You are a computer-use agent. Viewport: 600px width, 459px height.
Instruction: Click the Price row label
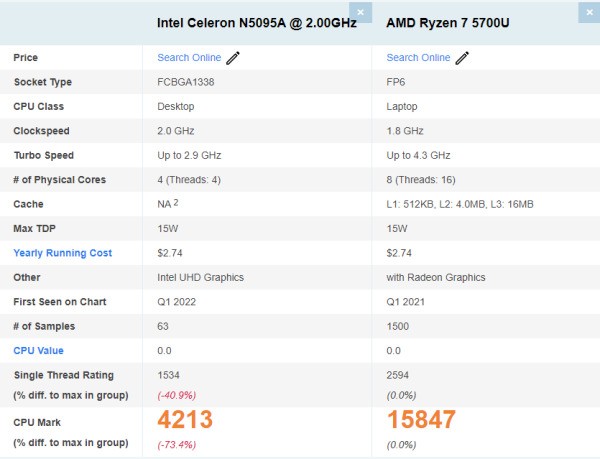[x=26, y=57]
